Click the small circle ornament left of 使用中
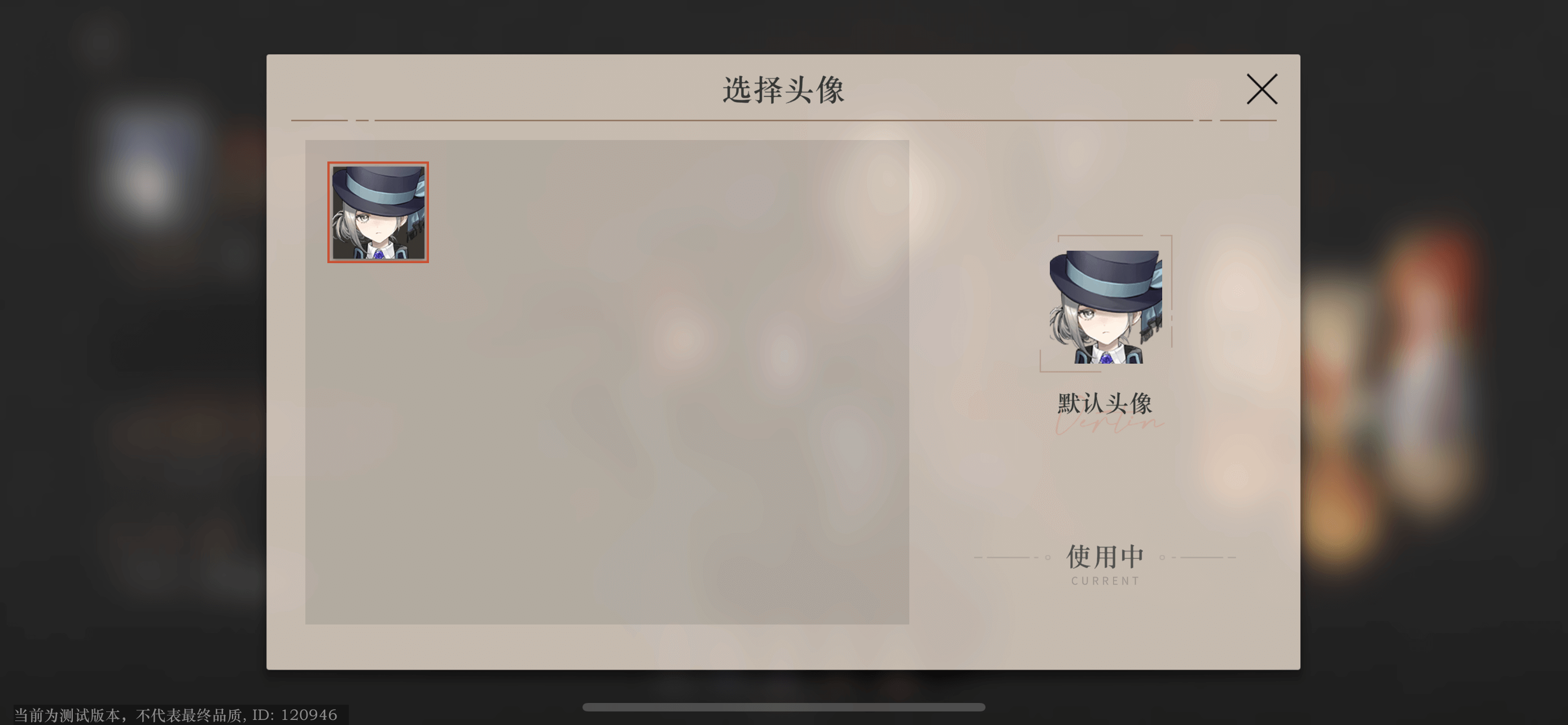Viewport: 1568px width, 725px height. 1048,557
